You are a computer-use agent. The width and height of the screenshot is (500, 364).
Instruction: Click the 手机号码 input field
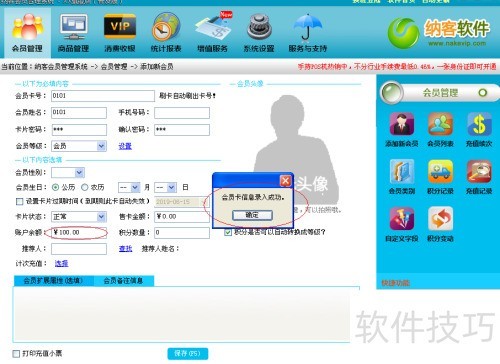182,113
